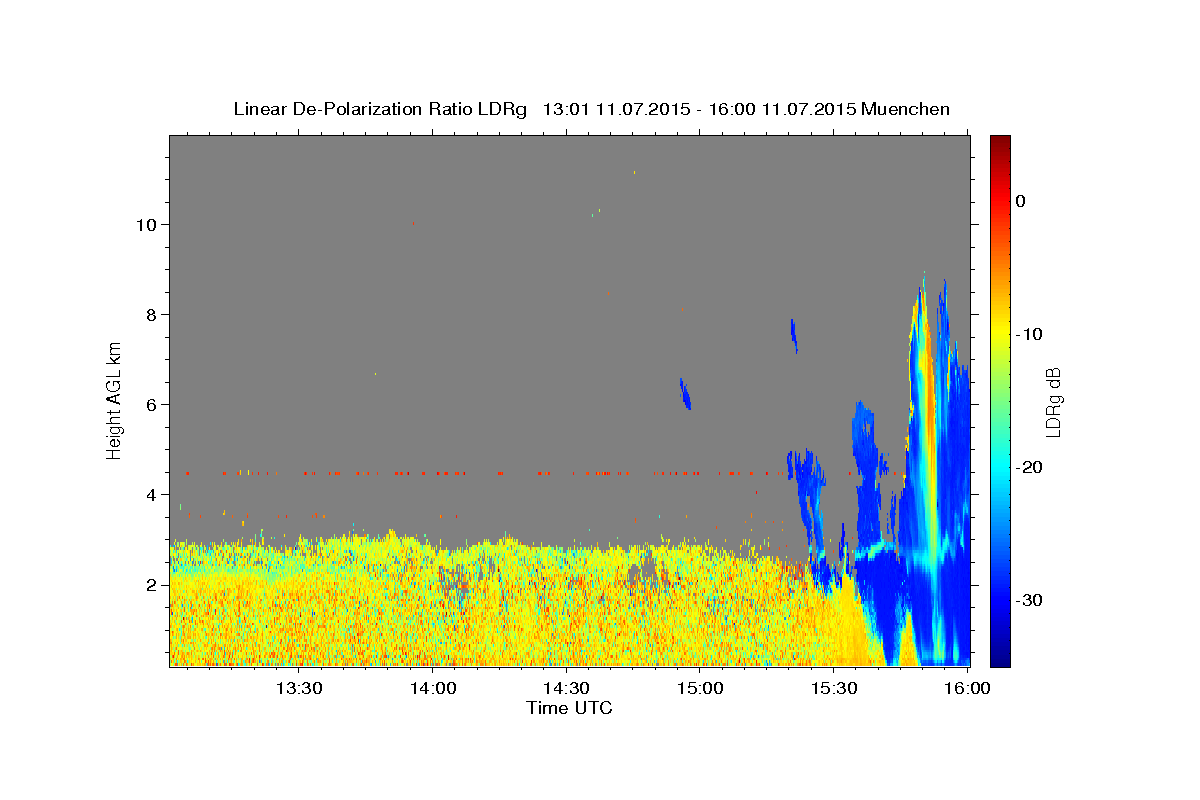
Task: Click the start date '13:01 11.07.2015' in title
Action: point(615,109)
